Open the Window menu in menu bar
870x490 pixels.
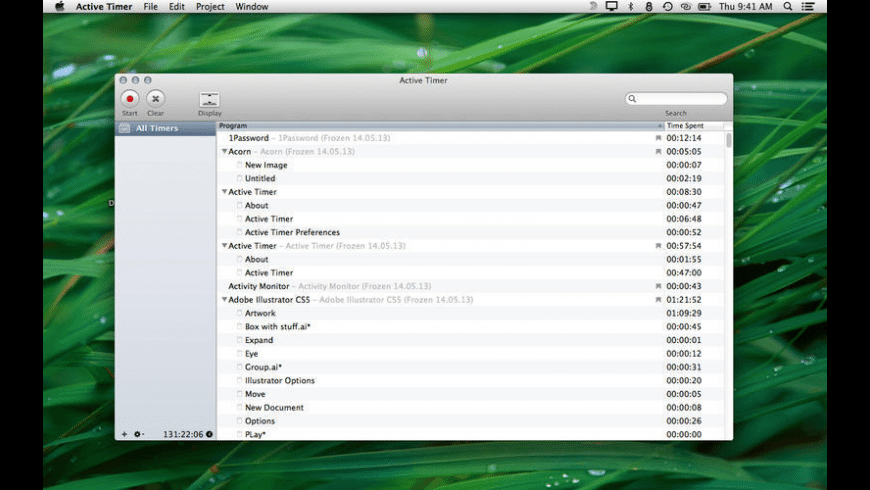click(x=251, y=6)
